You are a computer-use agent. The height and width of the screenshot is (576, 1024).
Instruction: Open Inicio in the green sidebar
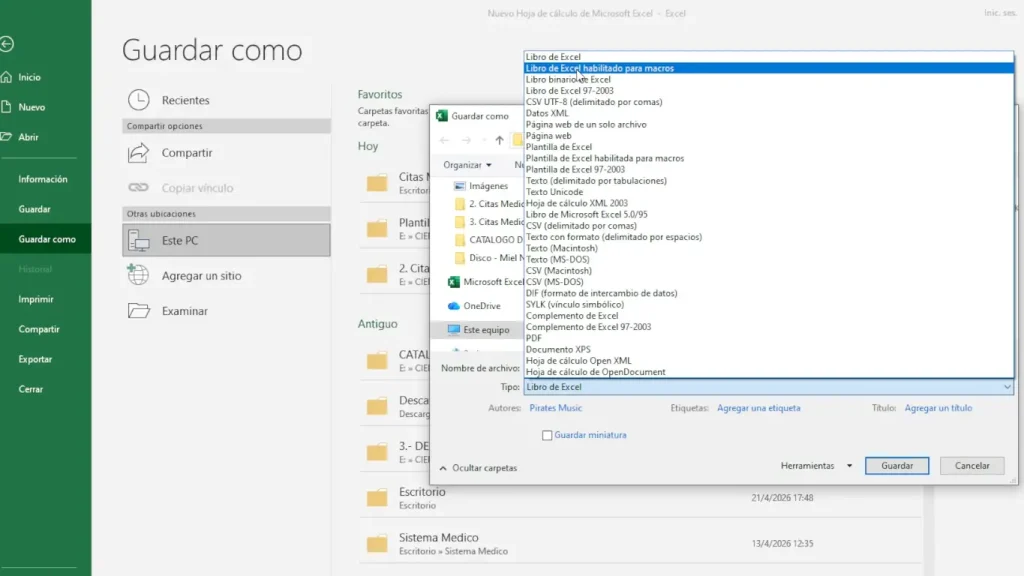point(29,77)
